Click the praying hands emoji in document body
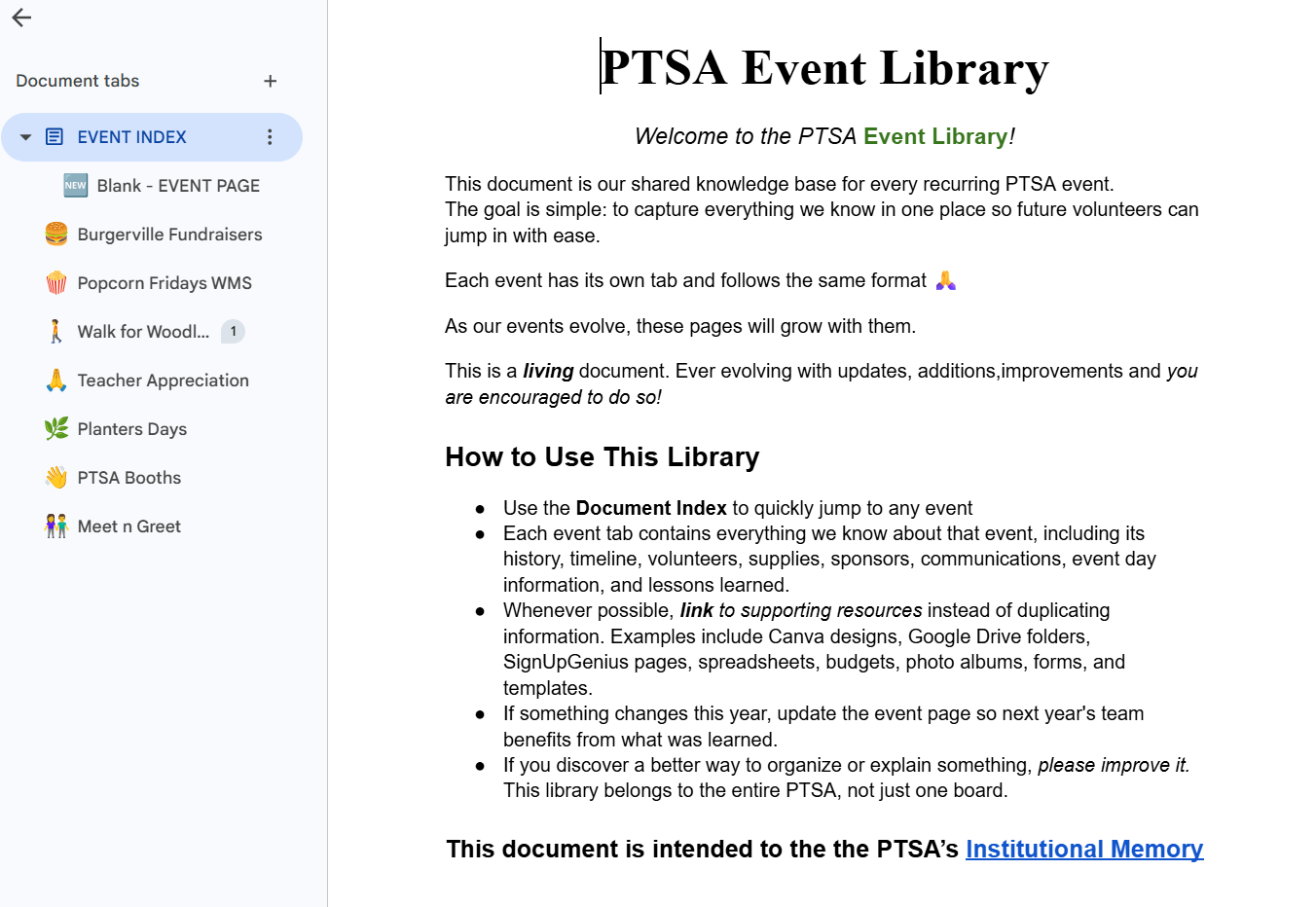This screenshot has width=1316, height=907. click(945, 280)
